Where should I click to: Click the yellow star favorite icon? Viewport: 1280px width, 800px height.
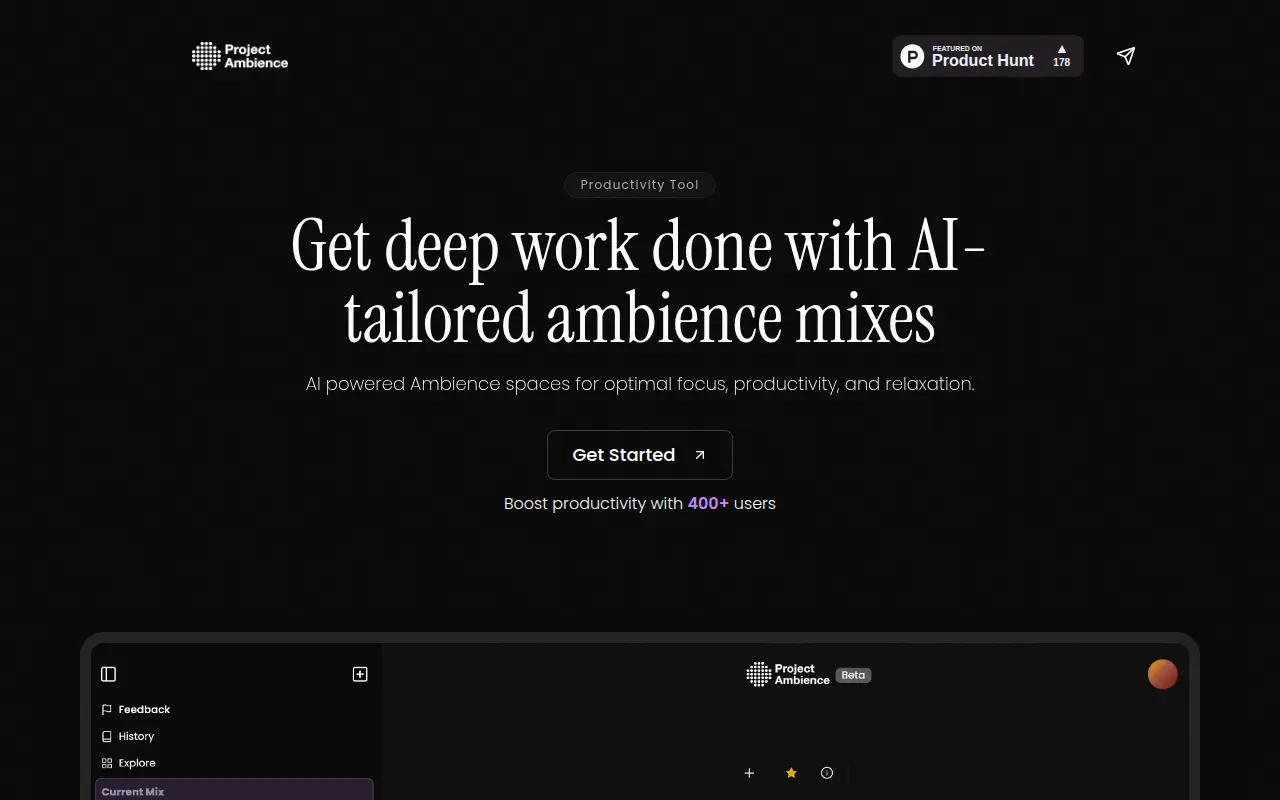(791, 773)
